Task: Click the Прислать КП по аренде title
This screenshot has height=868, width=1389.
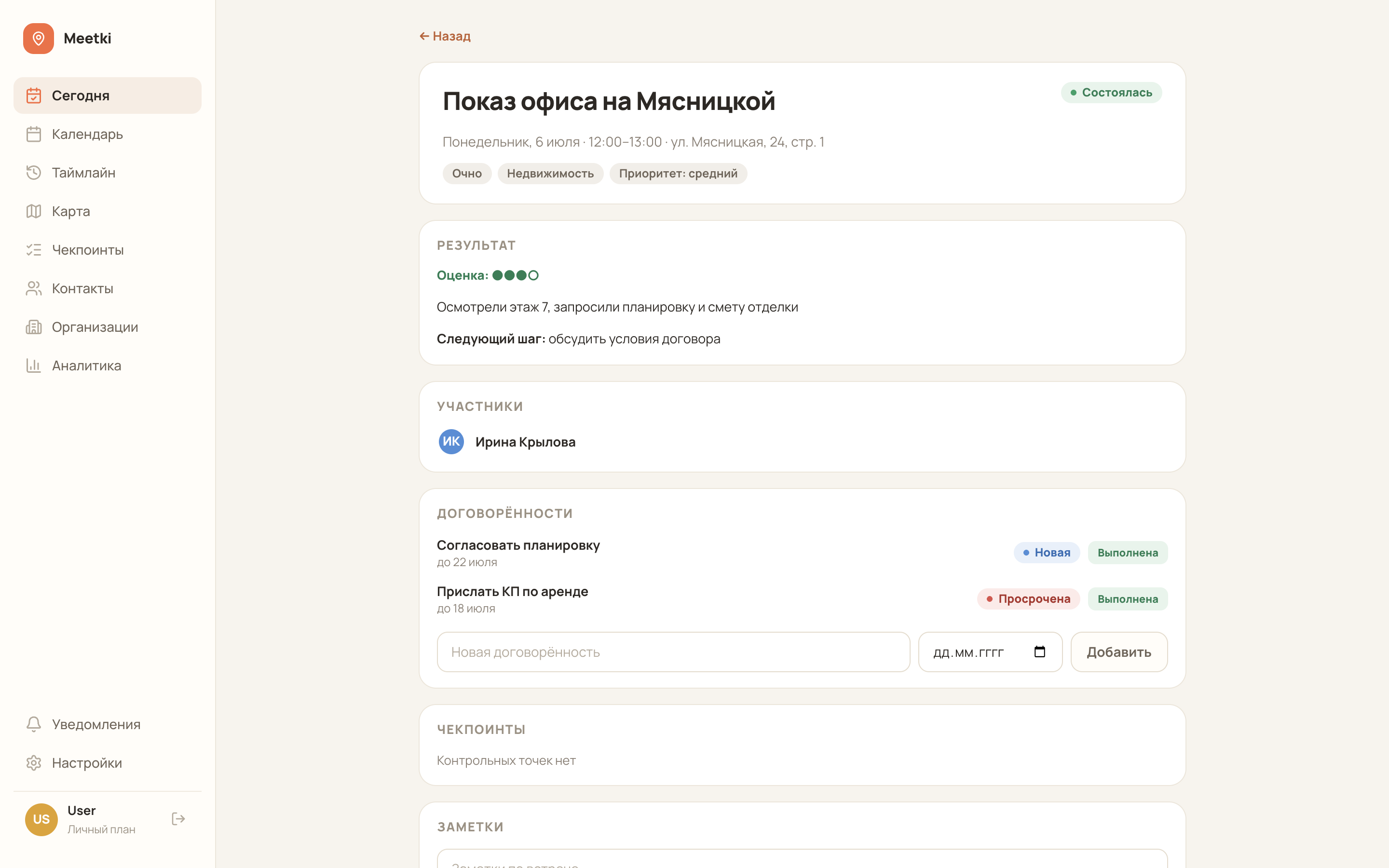Action: point(513,591)
